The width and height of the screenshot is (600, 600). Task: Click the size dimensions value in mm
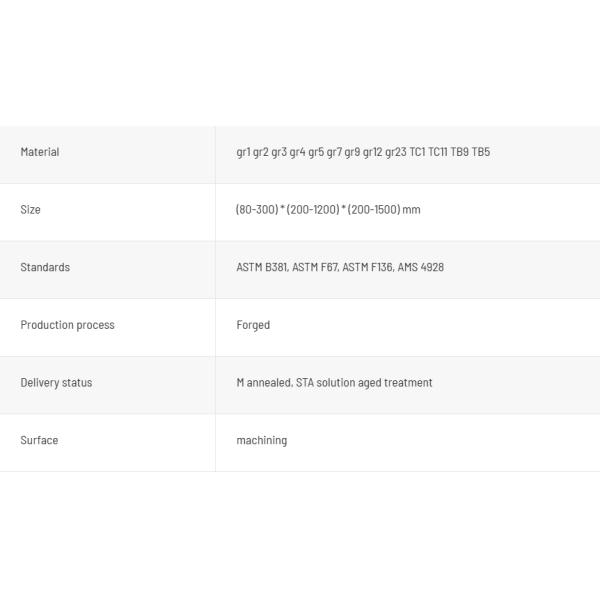click(328, 210)
